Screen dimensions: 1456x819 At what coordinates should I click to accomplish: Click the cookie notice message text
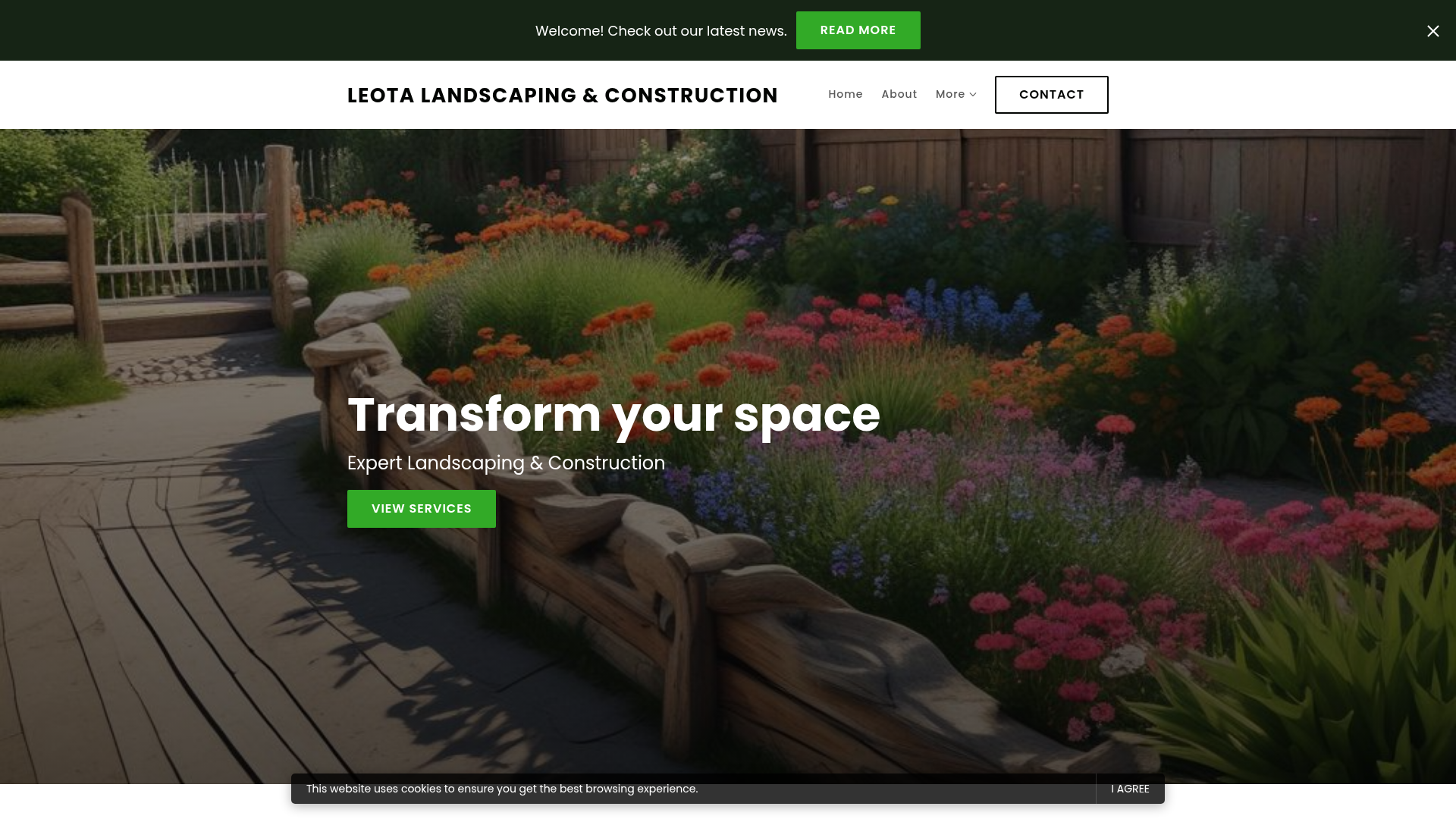point(501,789)
